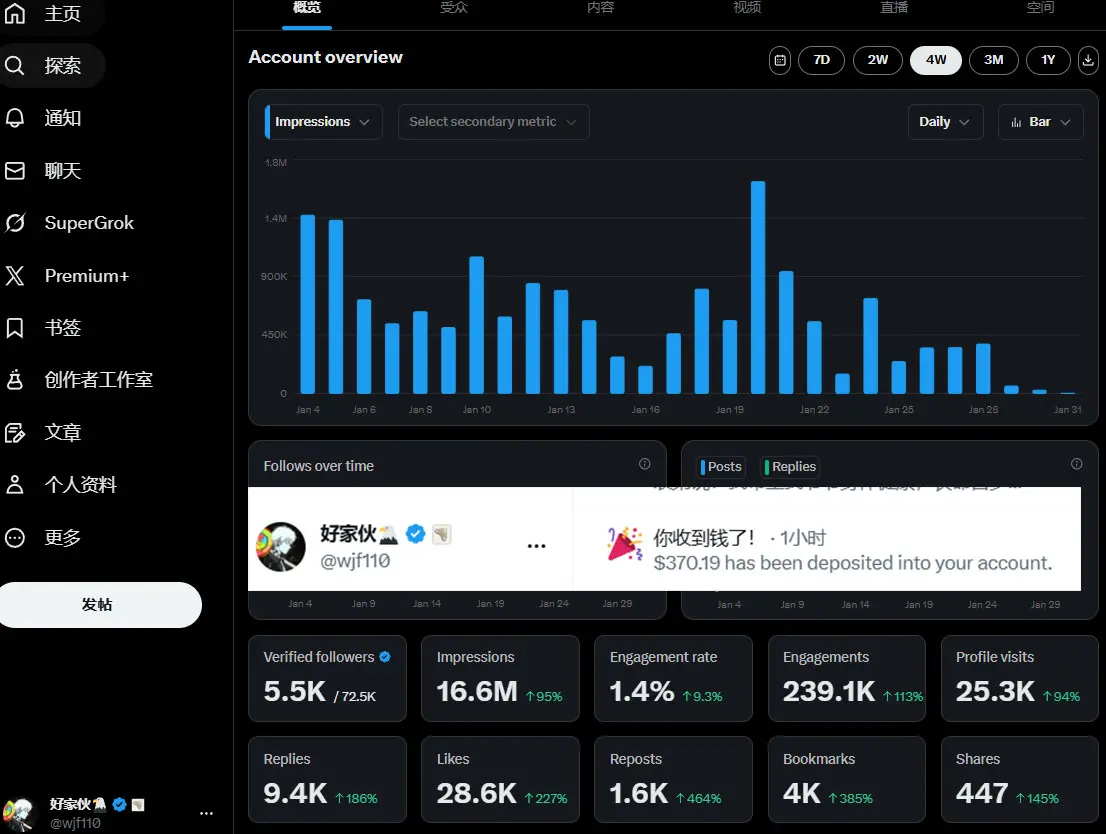The image size is (1106, 834).
Task: Open the 个人资料 profile icon
Action: pos(15,485)
